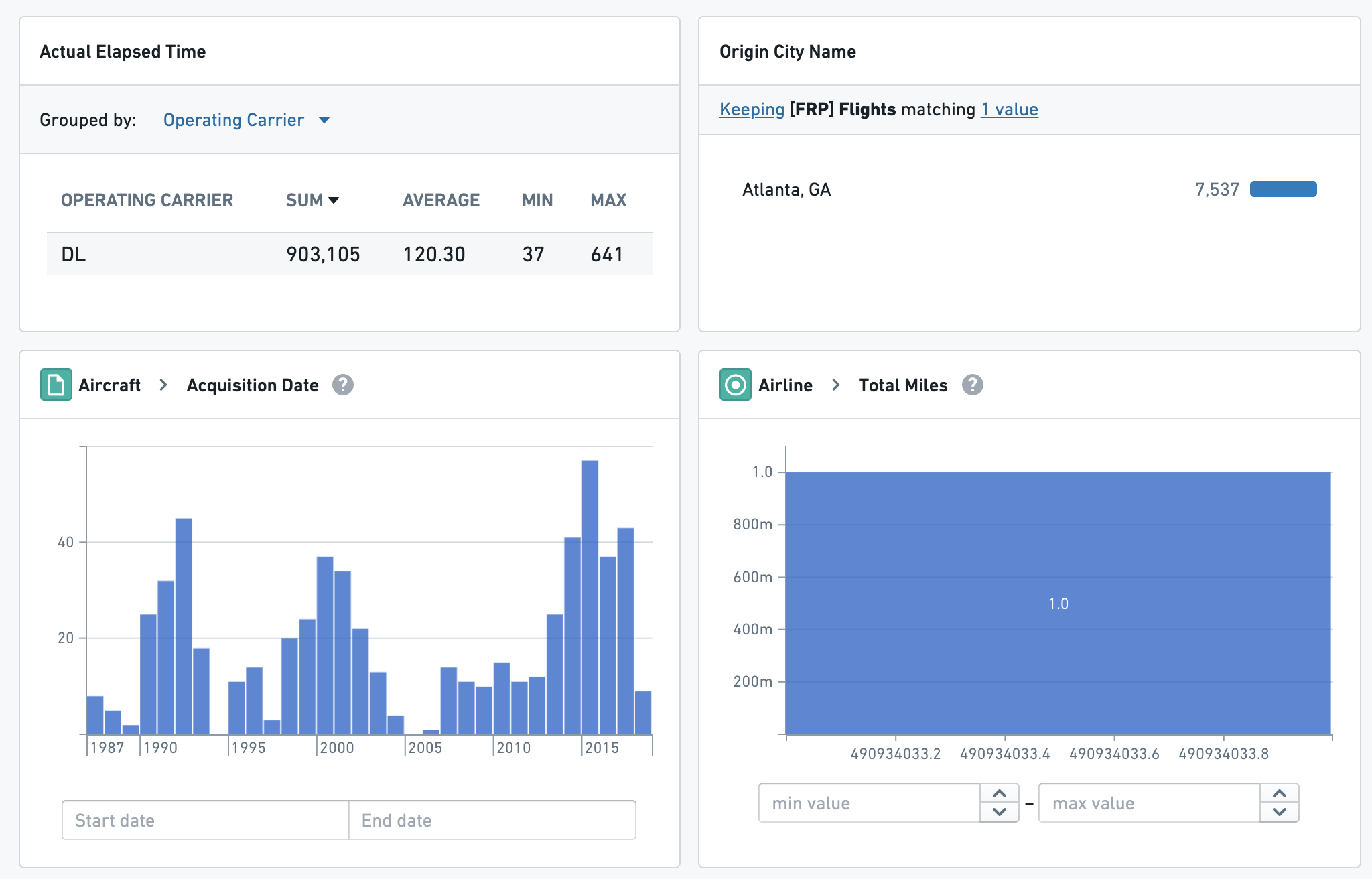Sort by MIN column header

coord(537,200)
